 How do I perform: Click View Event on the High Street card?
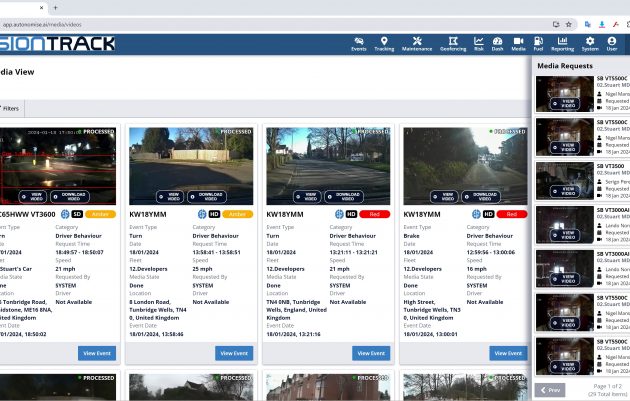tap(508, 353)
